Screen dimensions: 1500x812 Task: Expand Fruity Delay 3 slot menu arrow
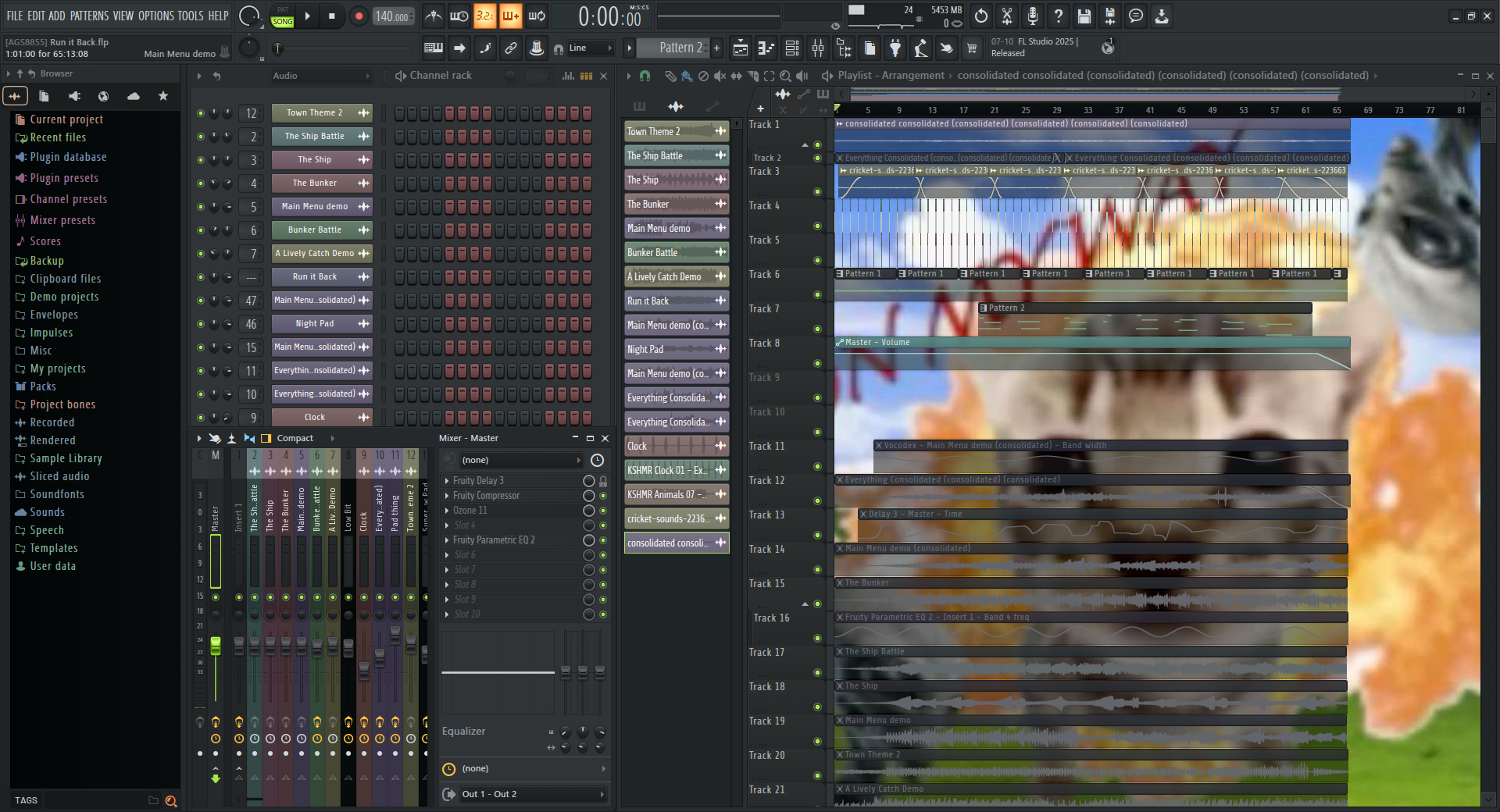(x=447, y=481)
